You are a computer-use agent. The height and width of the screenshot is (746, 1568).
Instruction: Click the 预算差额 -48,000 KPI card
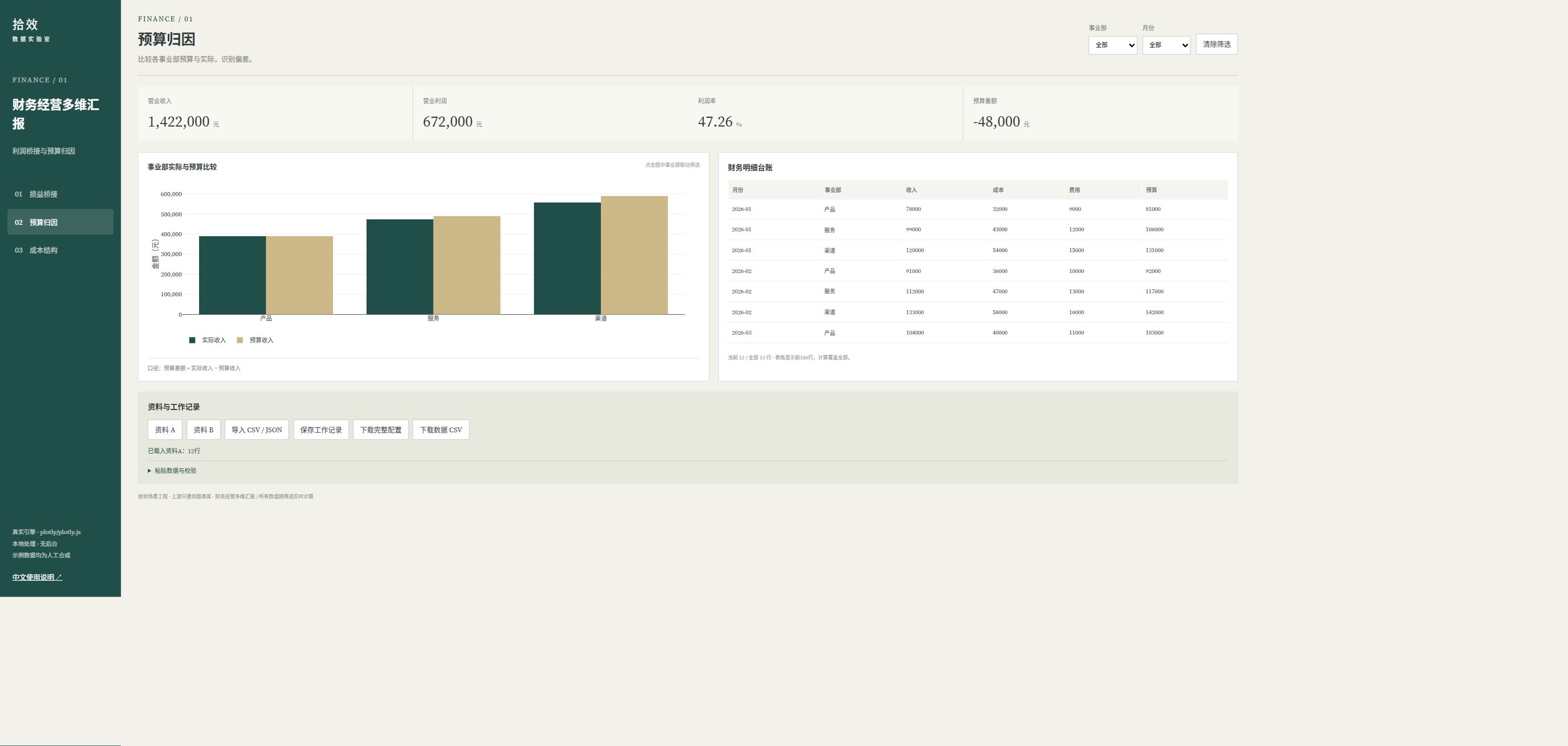coord(1101,114)
